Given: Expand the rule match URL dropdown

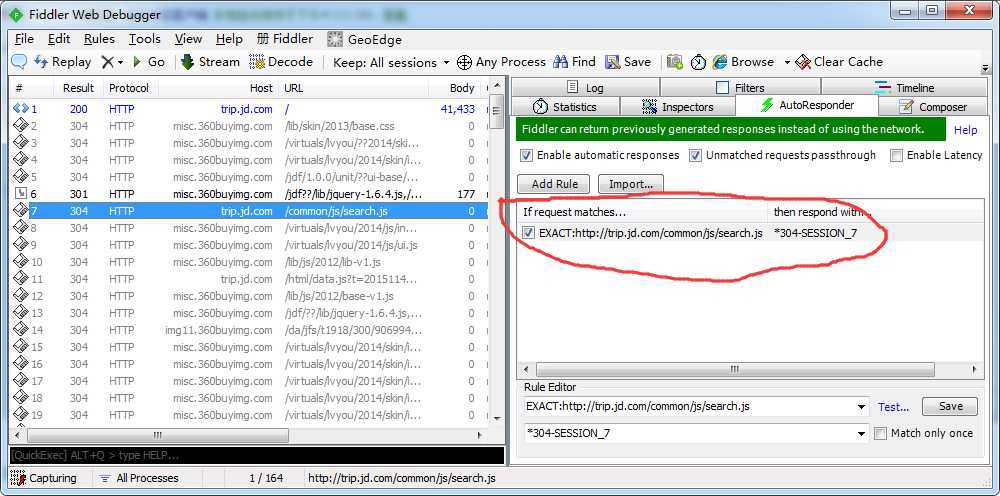Looking at the screenshot, I should pos(862,407).
